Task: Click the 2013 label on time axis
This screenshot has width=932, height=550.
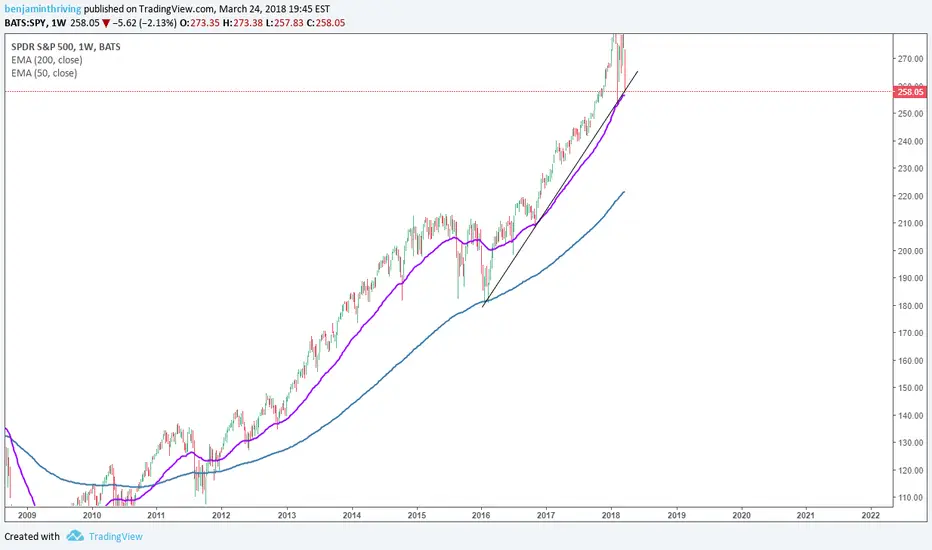Action: [286, 516]
